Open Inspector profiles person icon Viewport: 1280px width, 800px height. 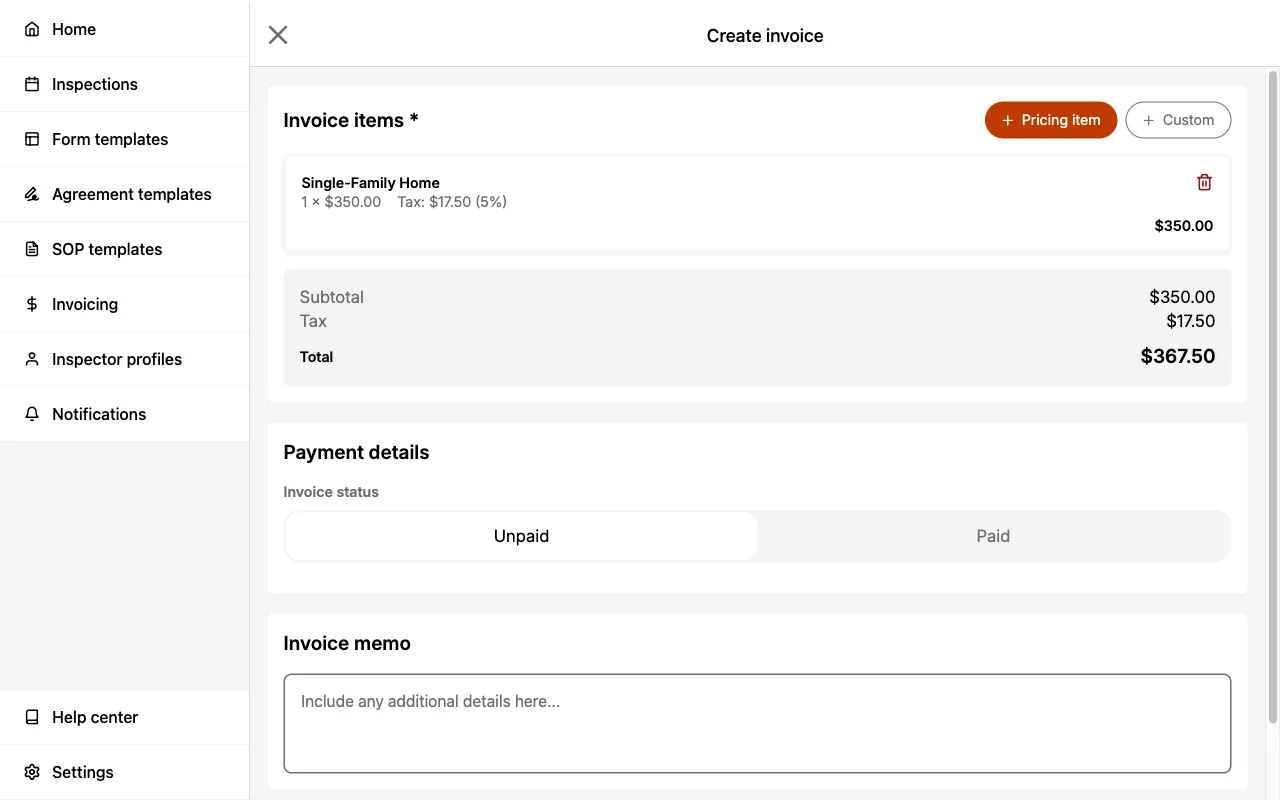click(31, 359)
